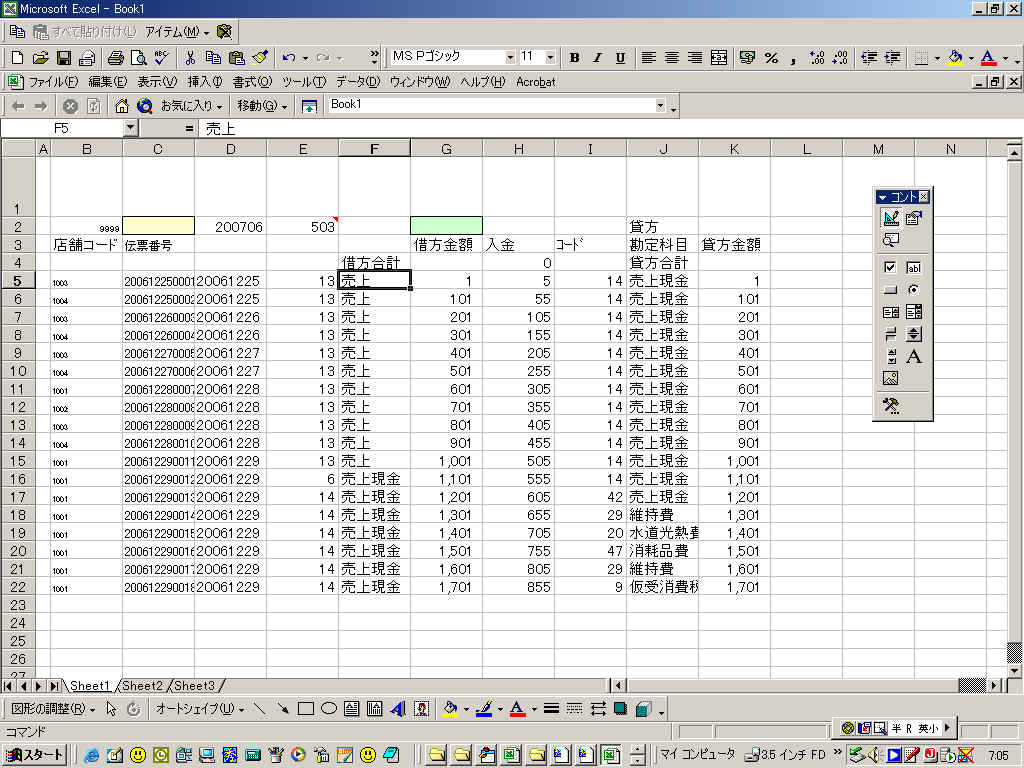Select column F header
The height and width of the screenshot is (768, 1024).
click(374, 149)
